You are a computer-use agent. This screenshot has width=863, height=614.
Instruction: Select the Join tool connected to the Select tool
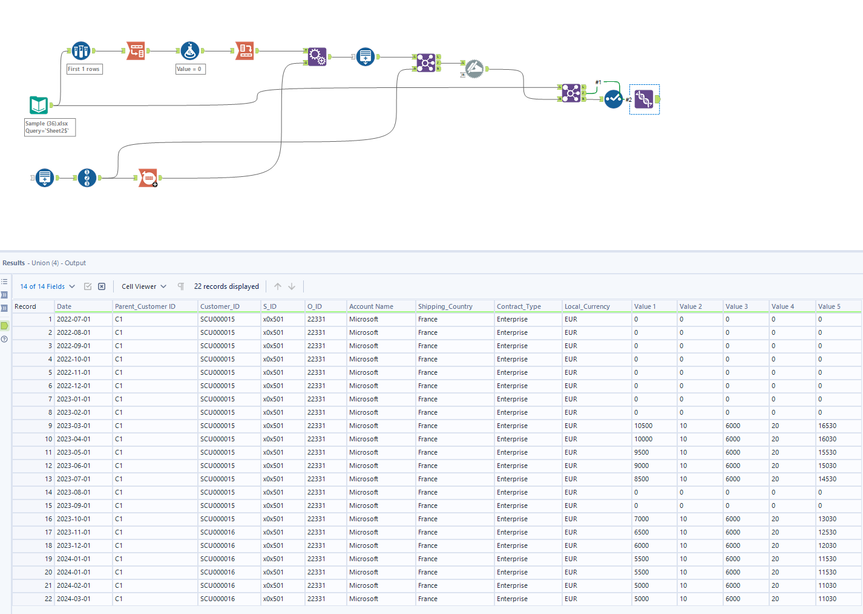click(x=571, y=93)
